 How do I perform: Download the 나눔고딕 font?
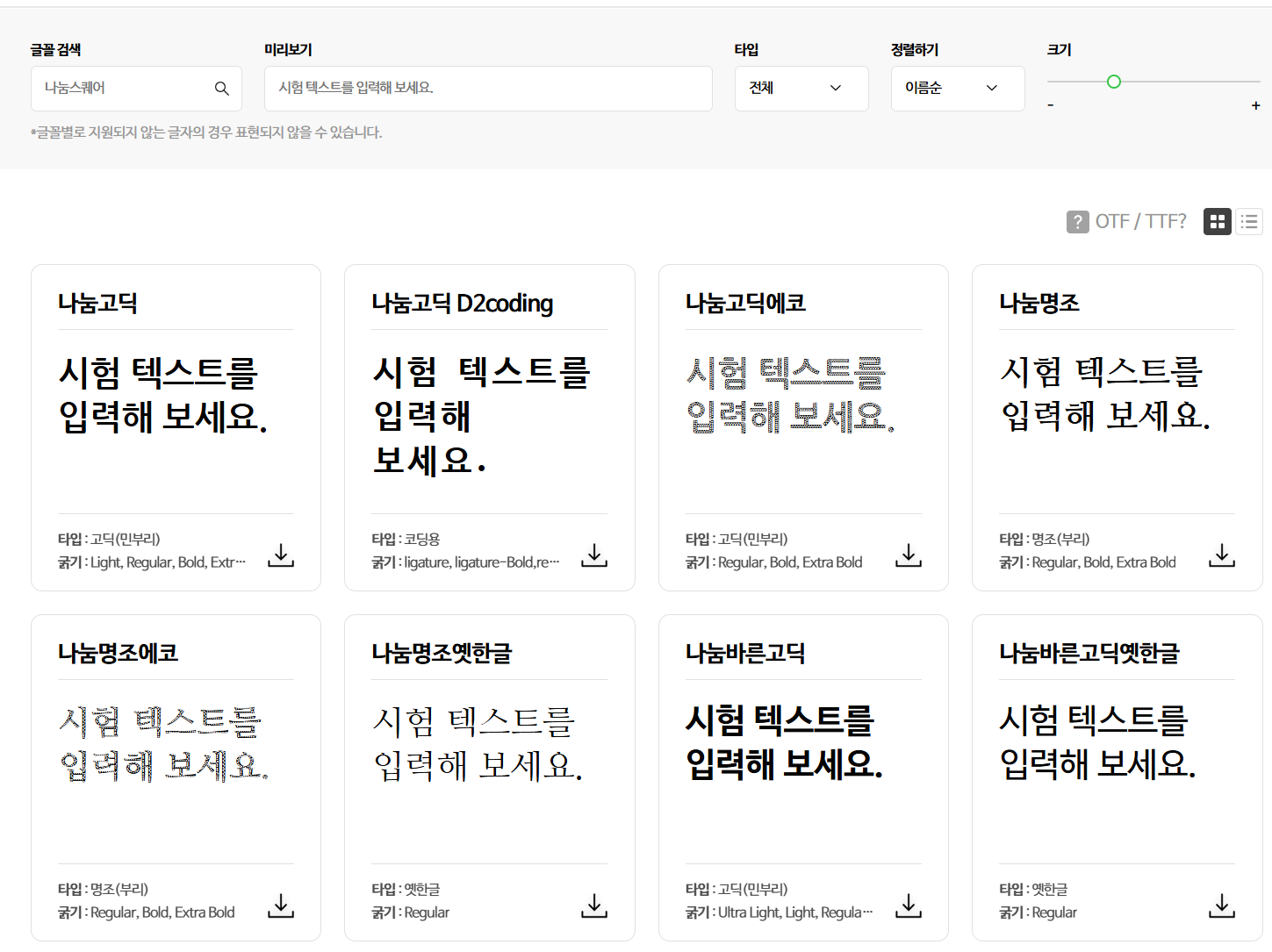[x=281, y=555]
